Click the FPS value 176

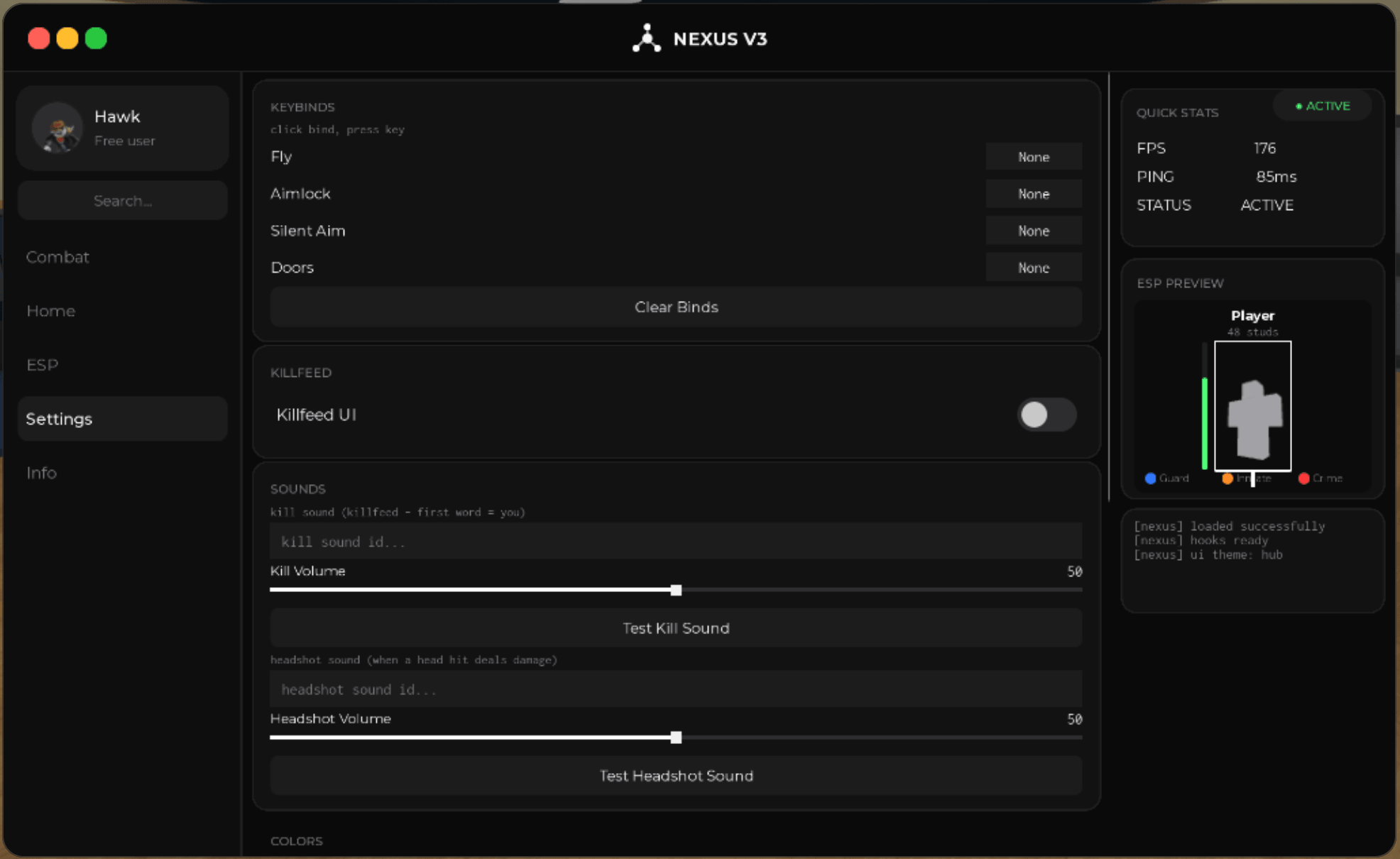point(1264,148)
